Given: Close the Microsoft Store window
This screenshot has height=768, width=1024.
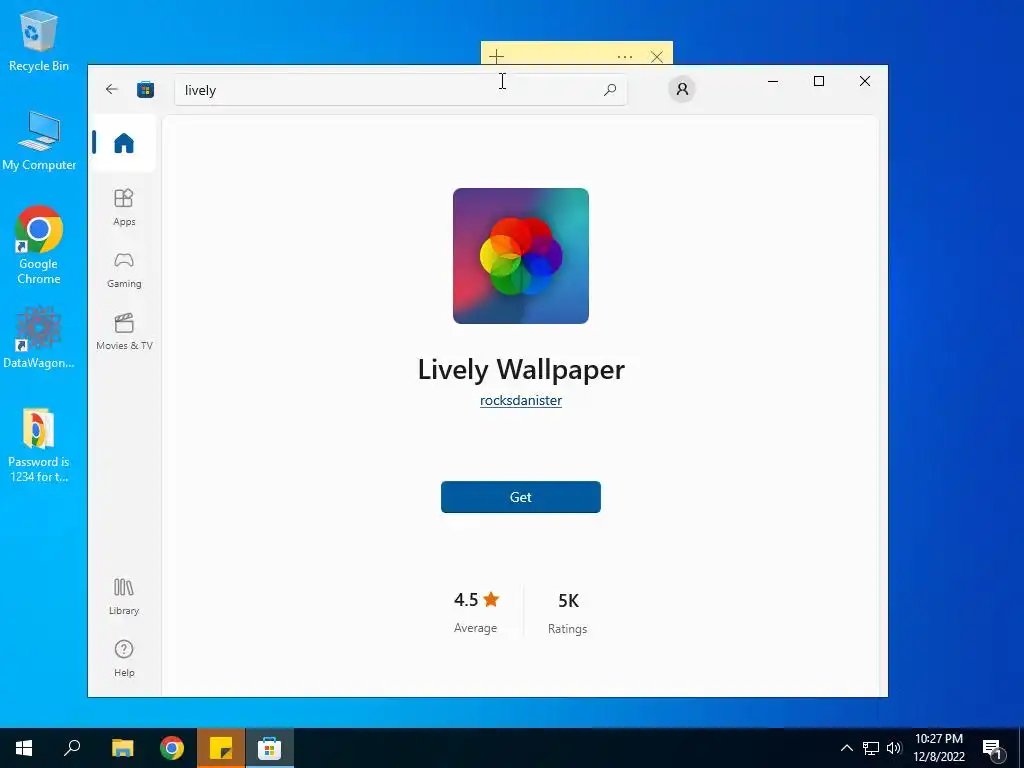Looking at the screenshot, I should [865, 81].
